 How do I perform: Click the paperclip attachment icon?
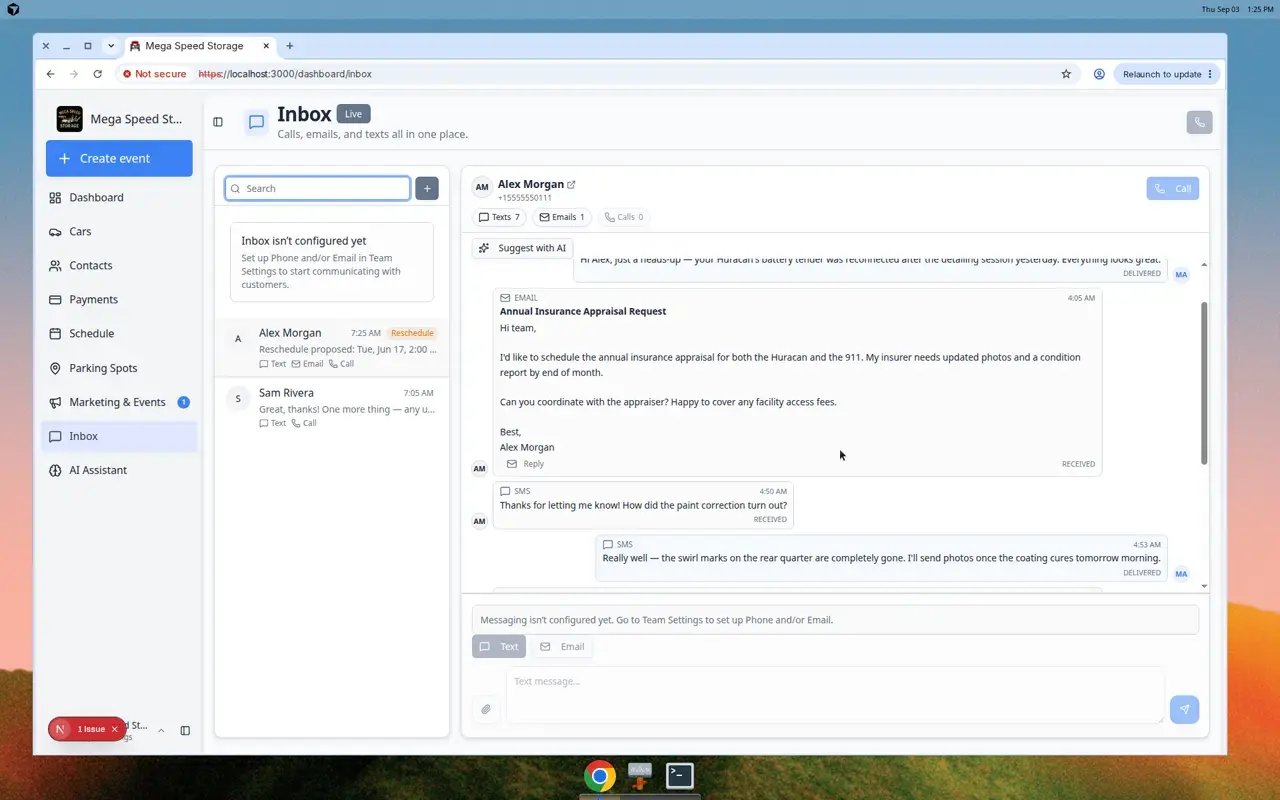click(x=485, y=709)
